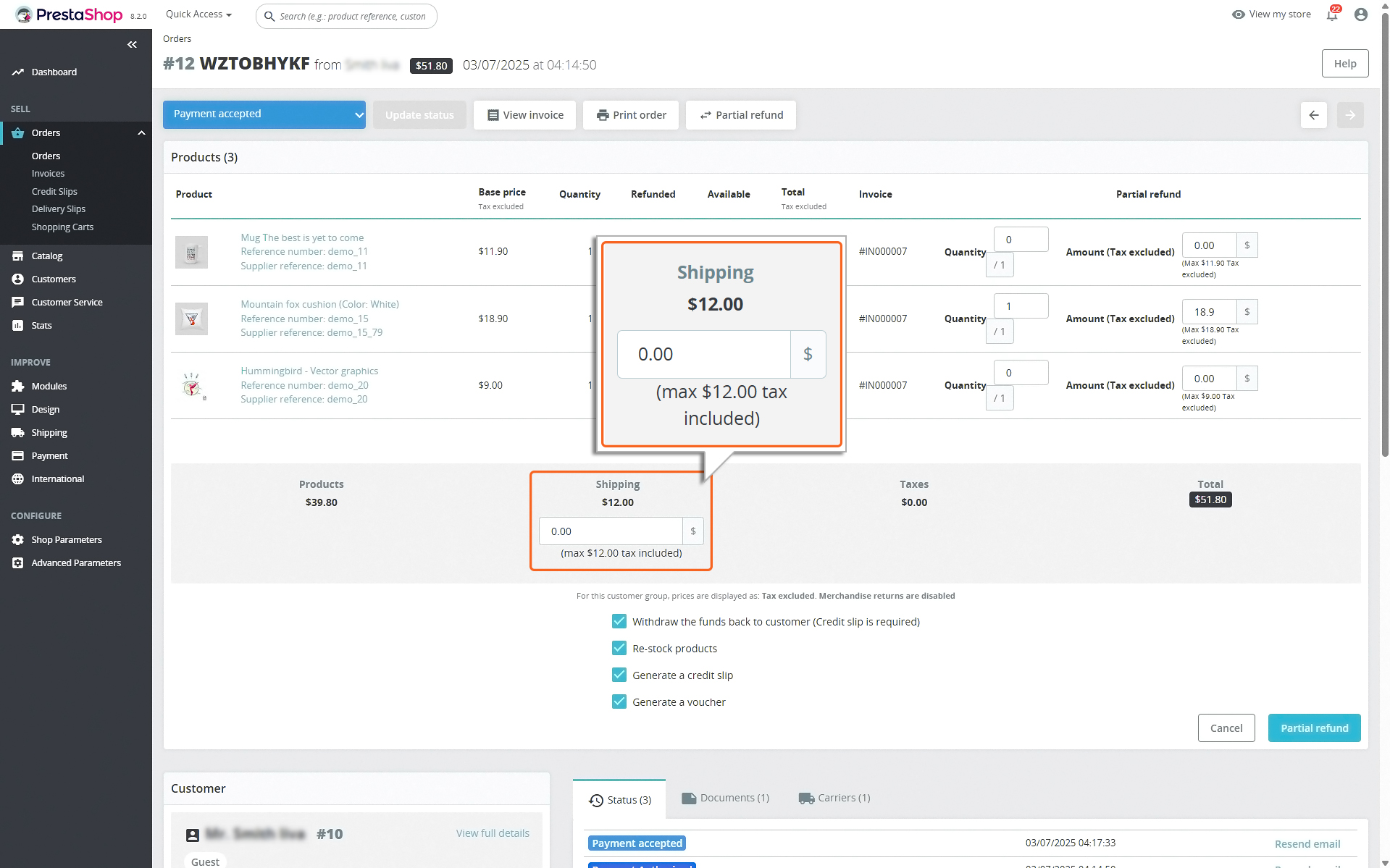1390x868 pixels.
Task: Submit the blue Partial refund button
Action: 1314,728
